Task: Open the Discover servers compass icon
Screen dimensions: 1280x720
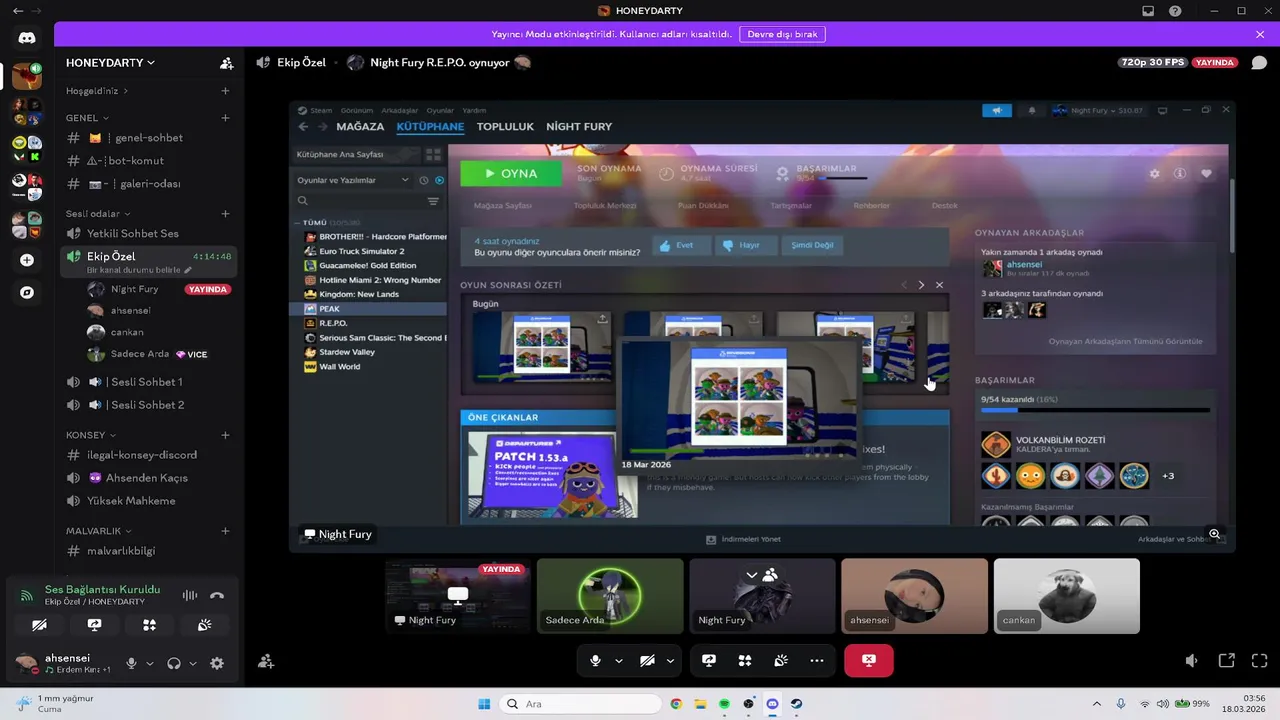Action: point(27,293)
